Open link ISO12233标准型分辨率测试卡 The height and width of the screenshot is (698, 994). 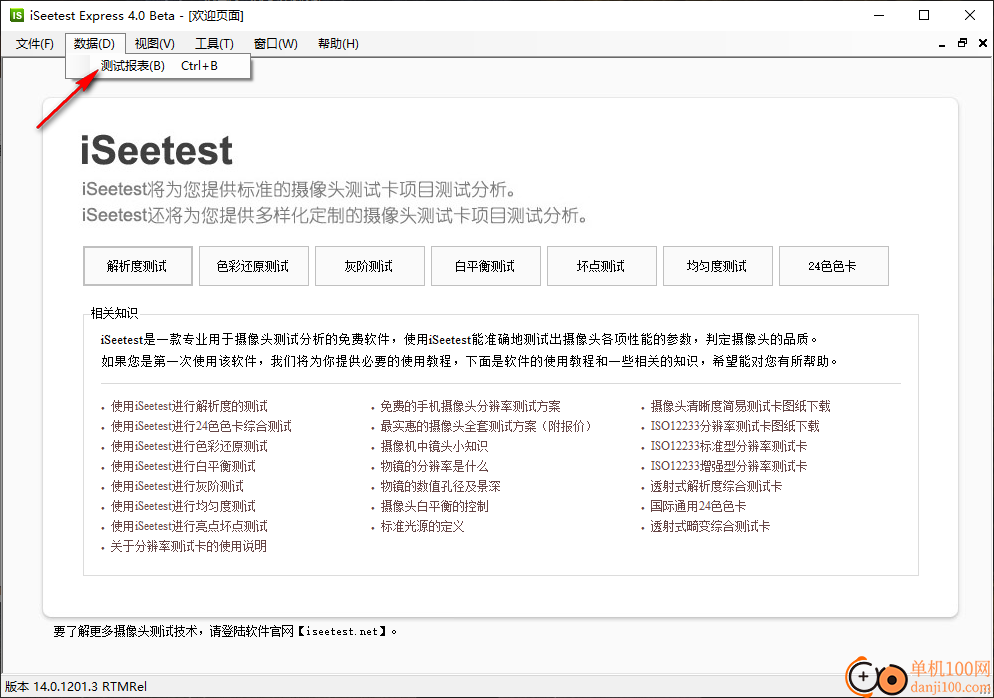tap(729, 446)
